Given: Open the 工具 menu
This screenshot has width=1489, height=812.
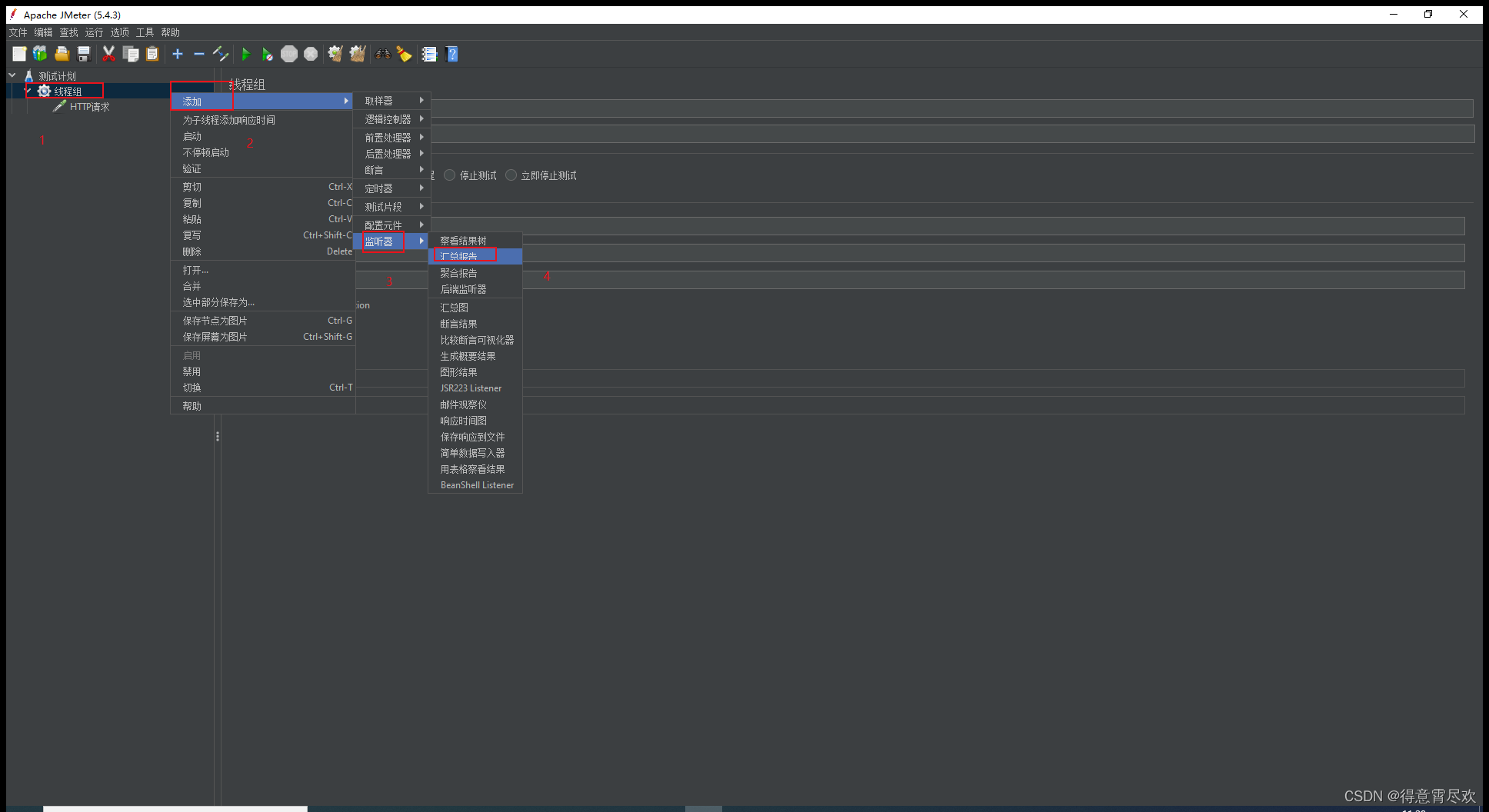Looking at the screenshot, I should (x=145, y=32).
